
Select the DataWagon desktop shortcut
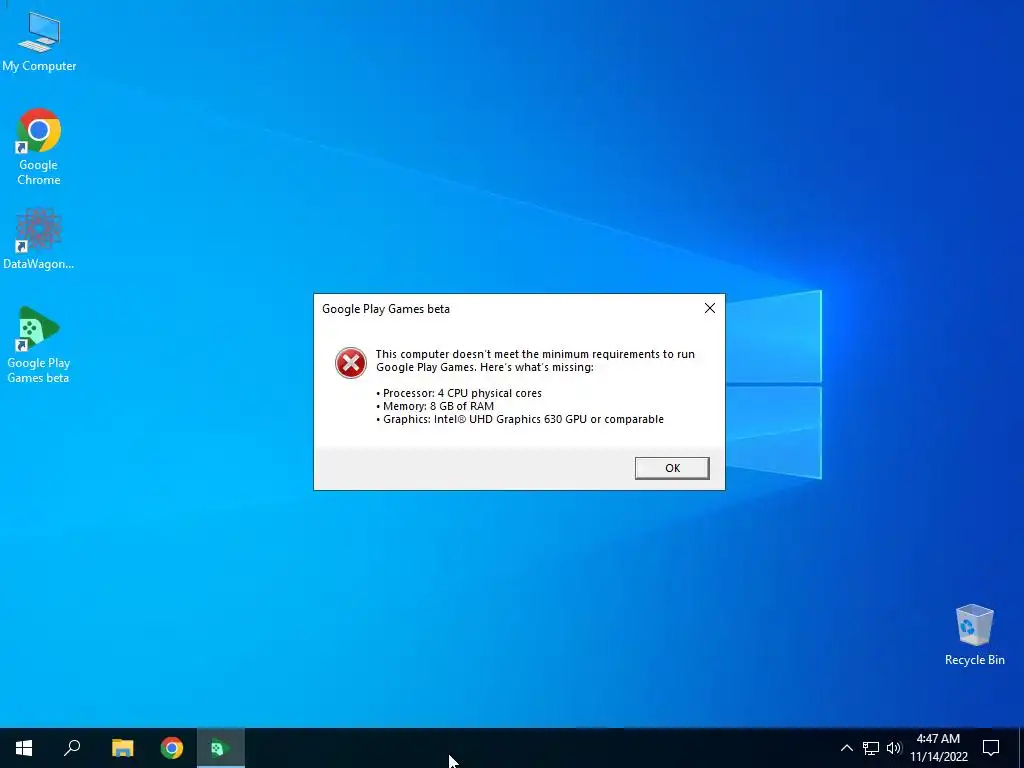point(39,239)
